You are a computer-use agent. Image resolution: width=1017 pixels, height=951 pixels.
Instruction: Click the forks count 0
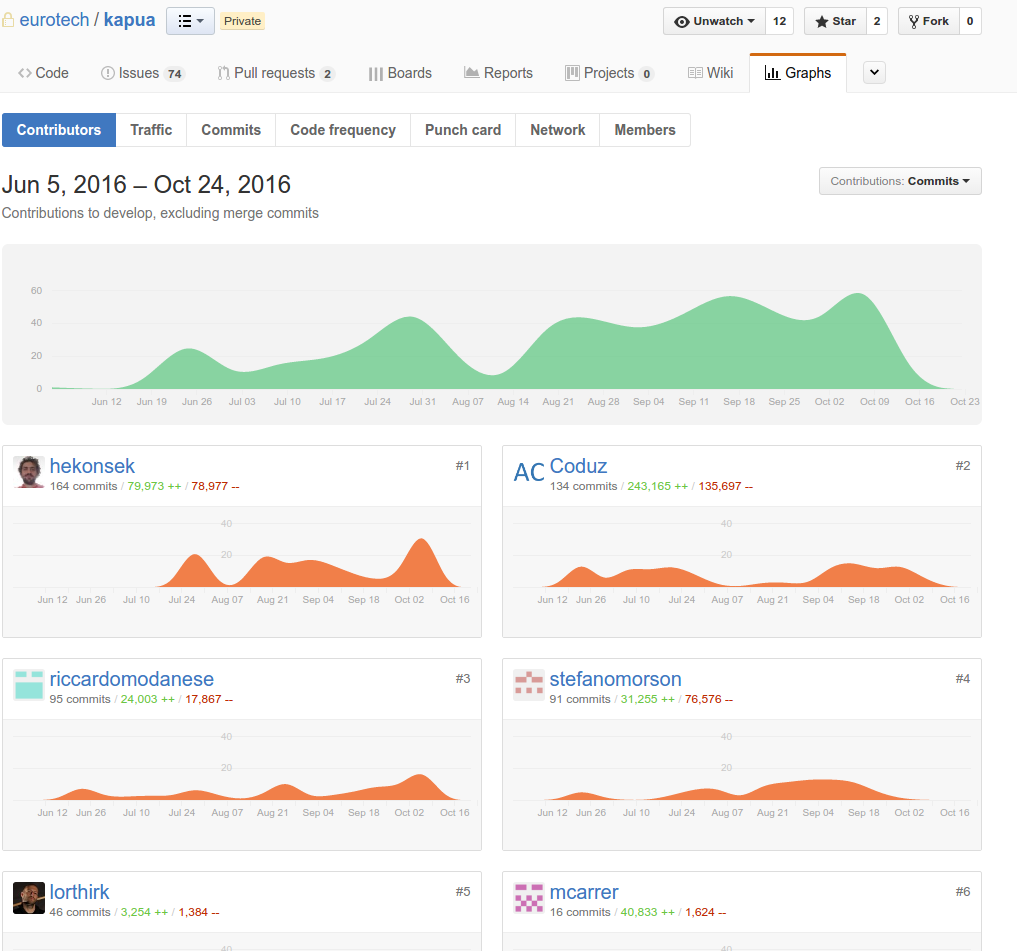(x=970, y=21)
